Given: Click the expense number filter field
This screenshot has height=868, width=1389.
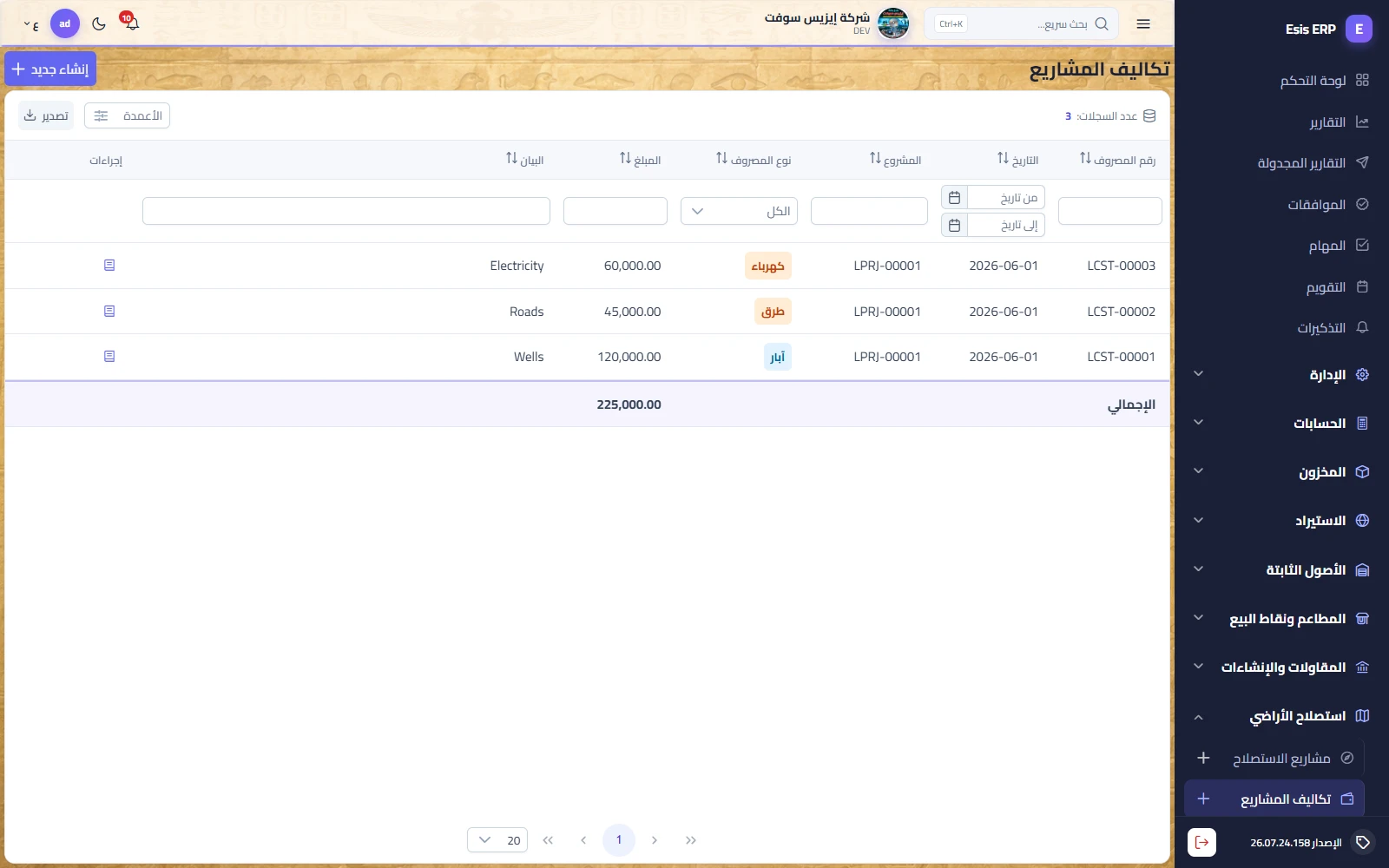Looking at the screenshot, I should click(1110, 211).
